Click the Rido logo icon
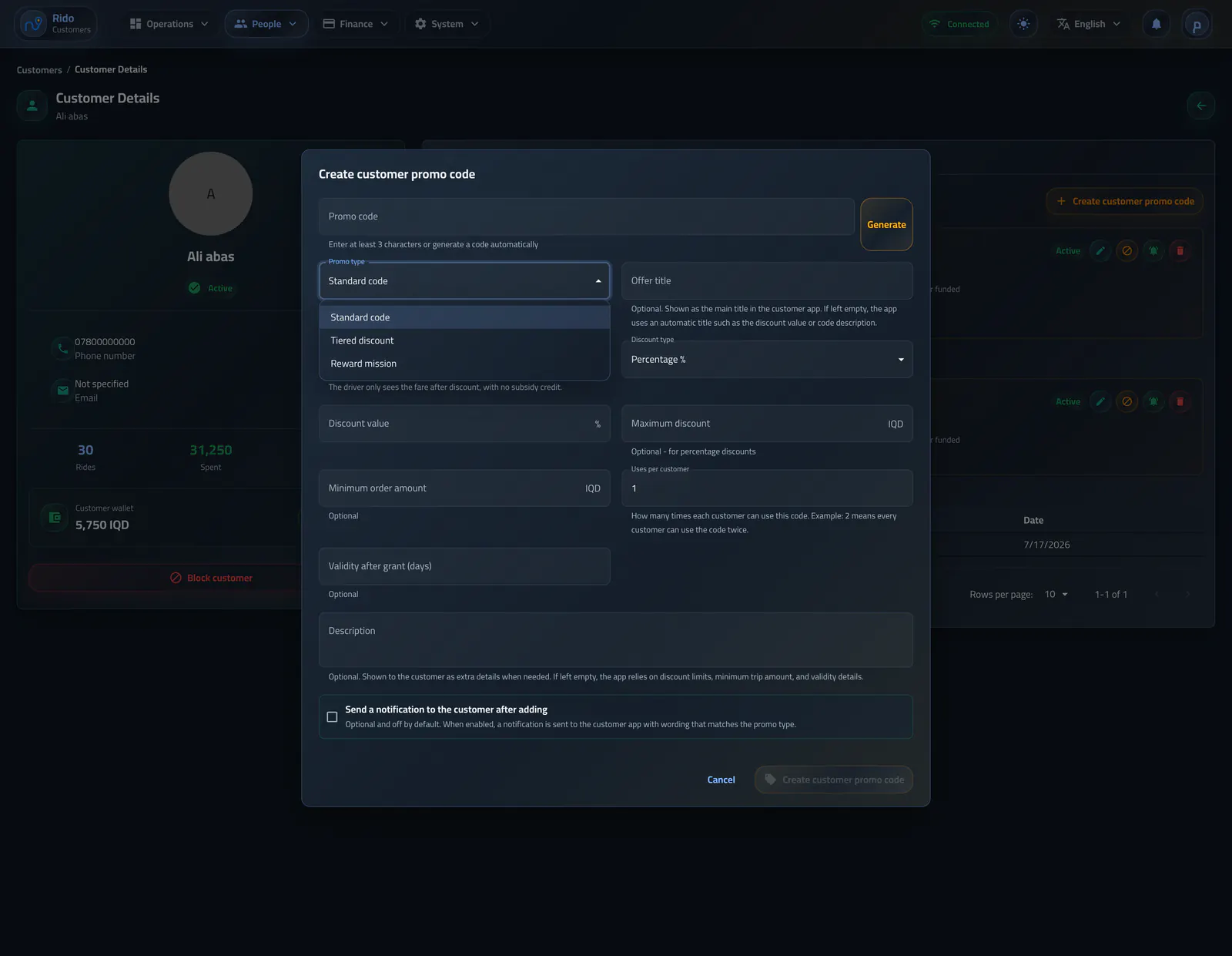1232x956 pixels. [x=33, y=24]
